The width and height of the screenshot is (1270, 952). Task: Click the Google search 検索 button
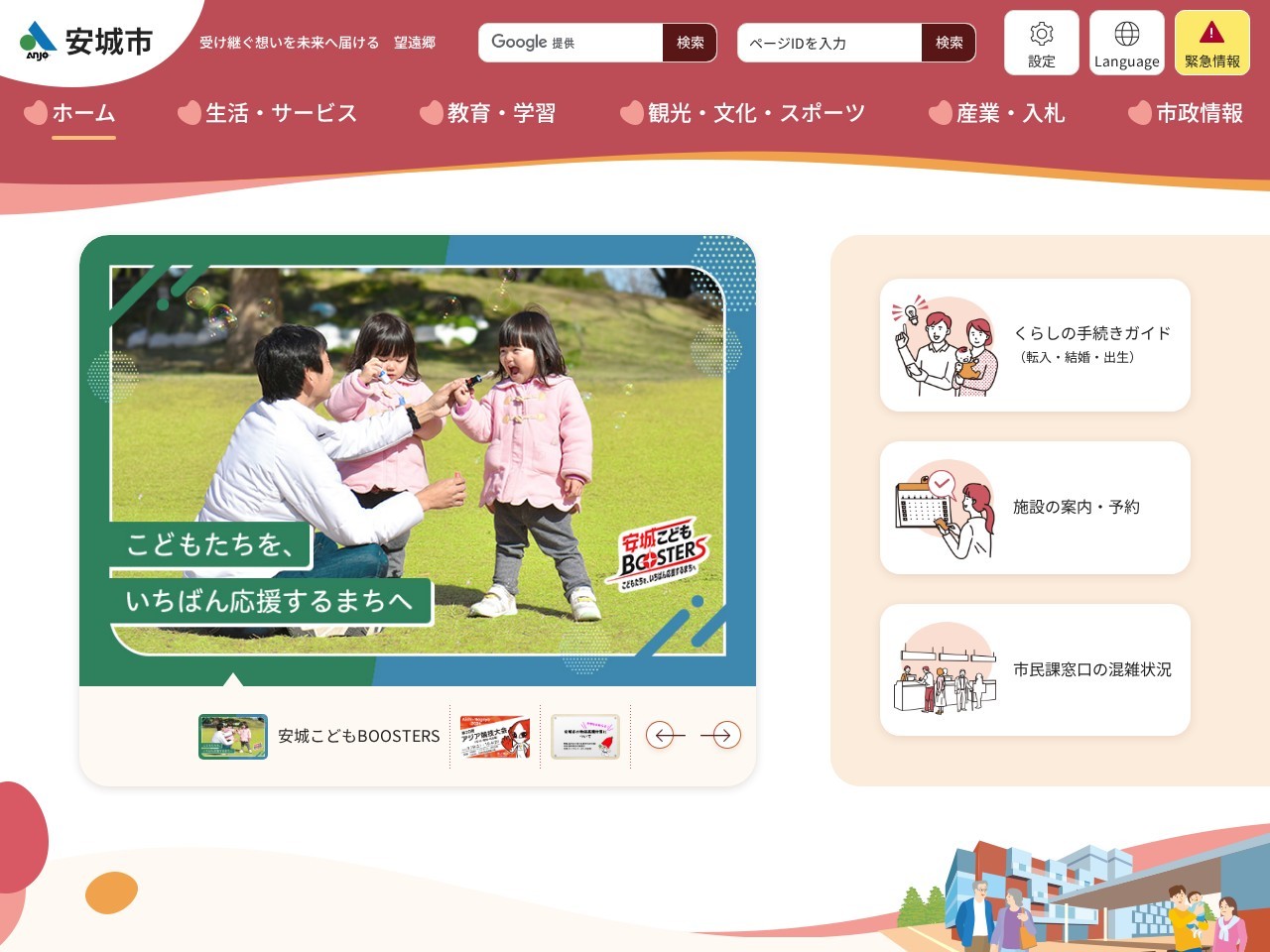(x=690, y=43)
